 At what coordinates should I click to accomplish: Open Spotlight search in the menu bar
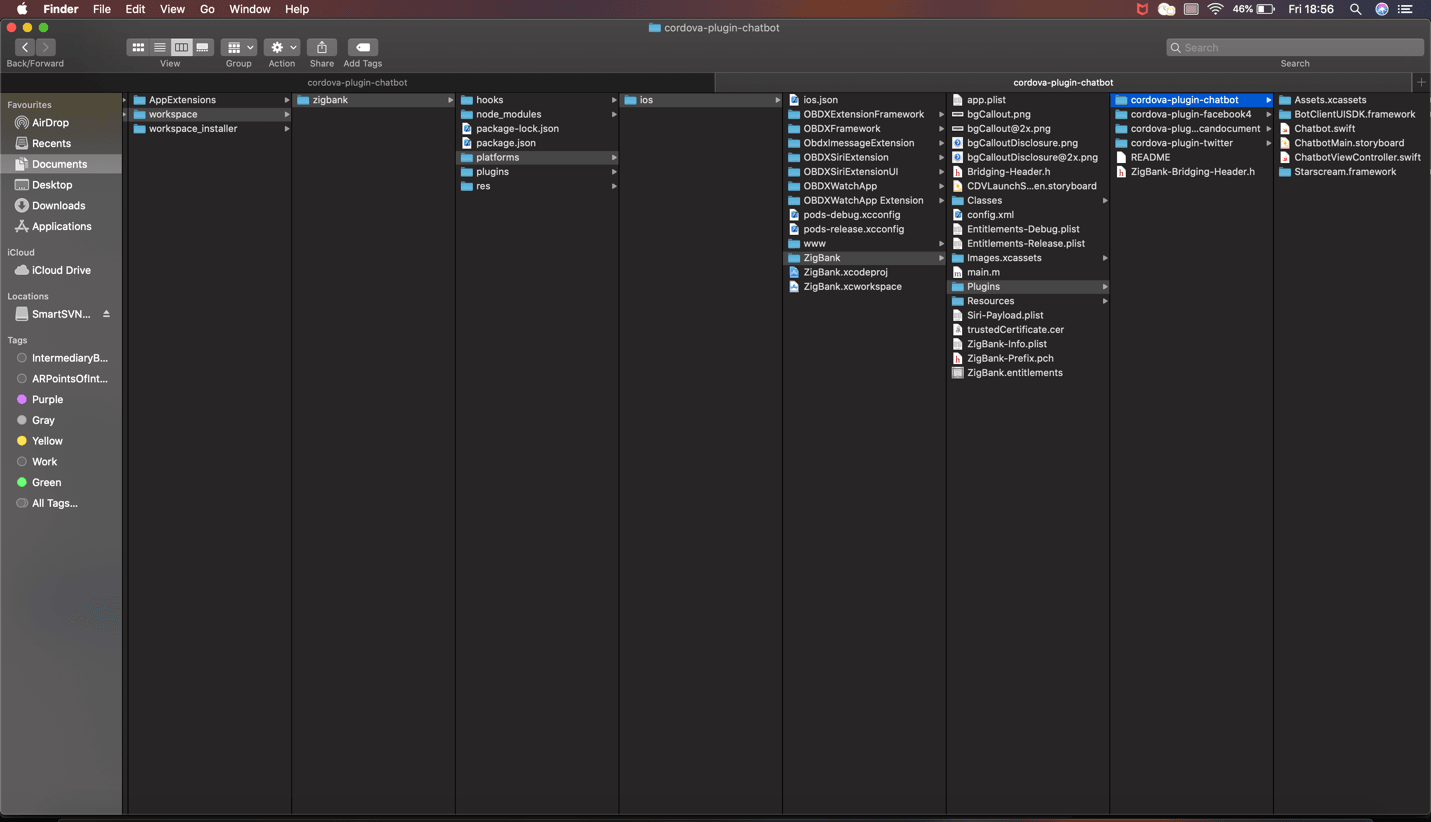coord(1355,9)
